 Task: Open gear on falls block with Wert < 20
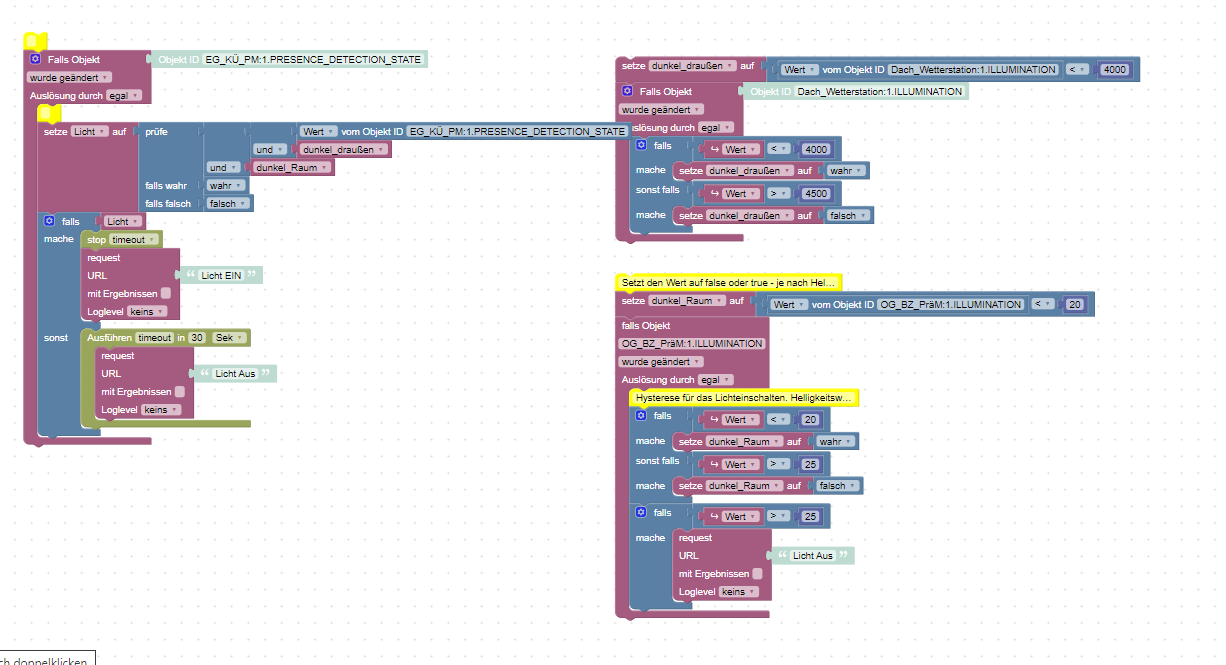point(641,415)
